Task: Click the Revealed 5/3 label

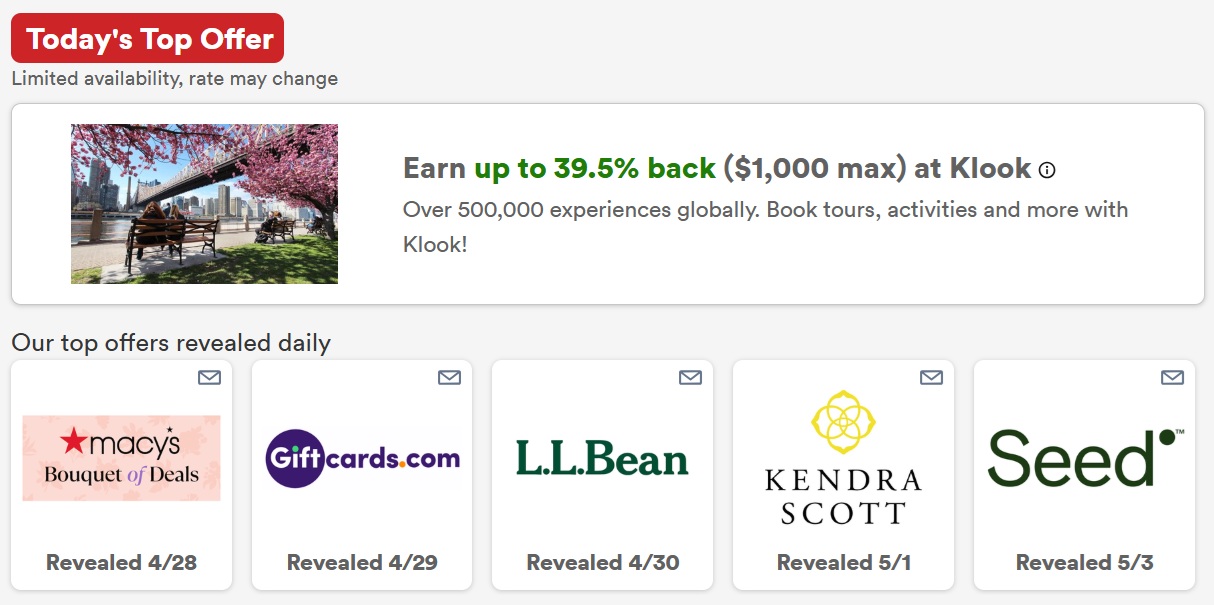Action: pyautogui.click(x=1084, y=563)
